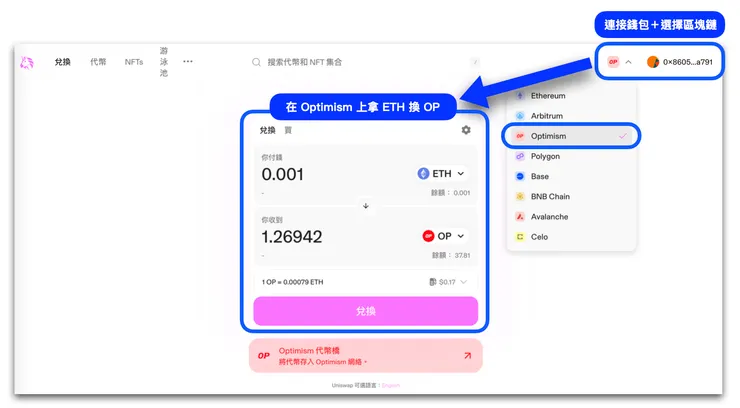Click the Avalanche chain icon
This screenshot has width=740, height=408.
(520, 217)
